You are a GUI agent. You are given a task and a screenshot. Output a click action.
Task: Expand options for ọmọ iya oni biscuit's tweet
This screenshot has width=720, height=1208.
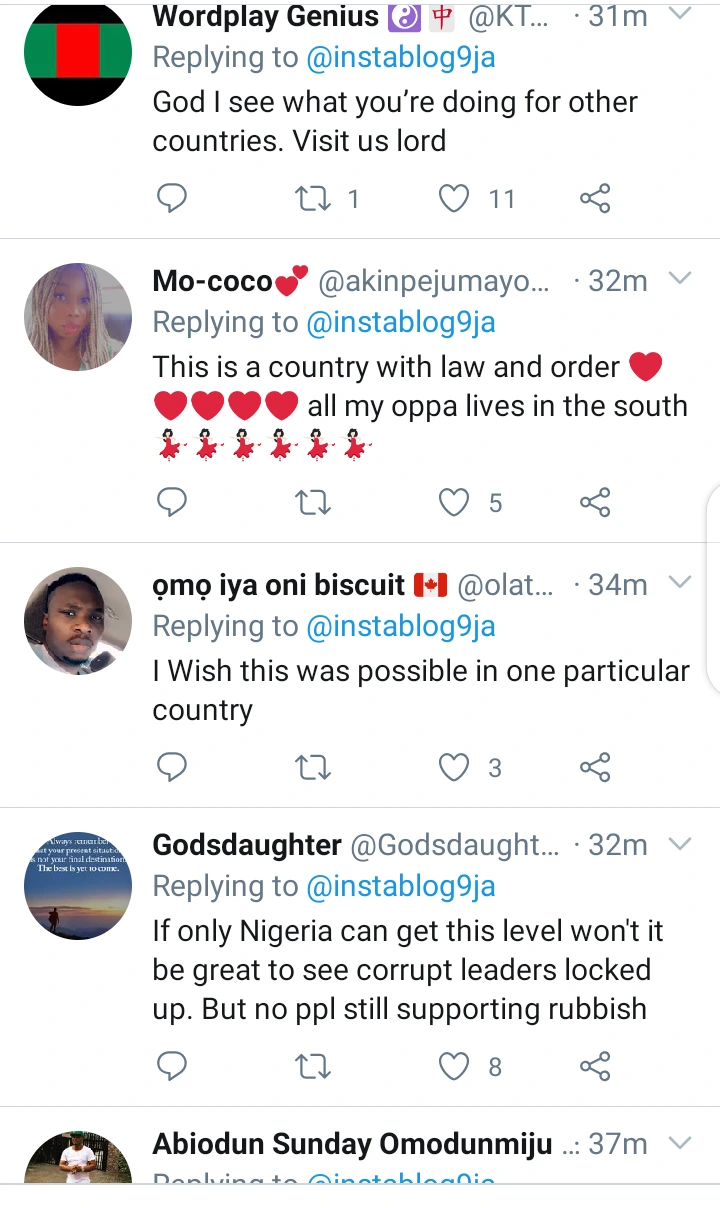[x=680, y=583]
